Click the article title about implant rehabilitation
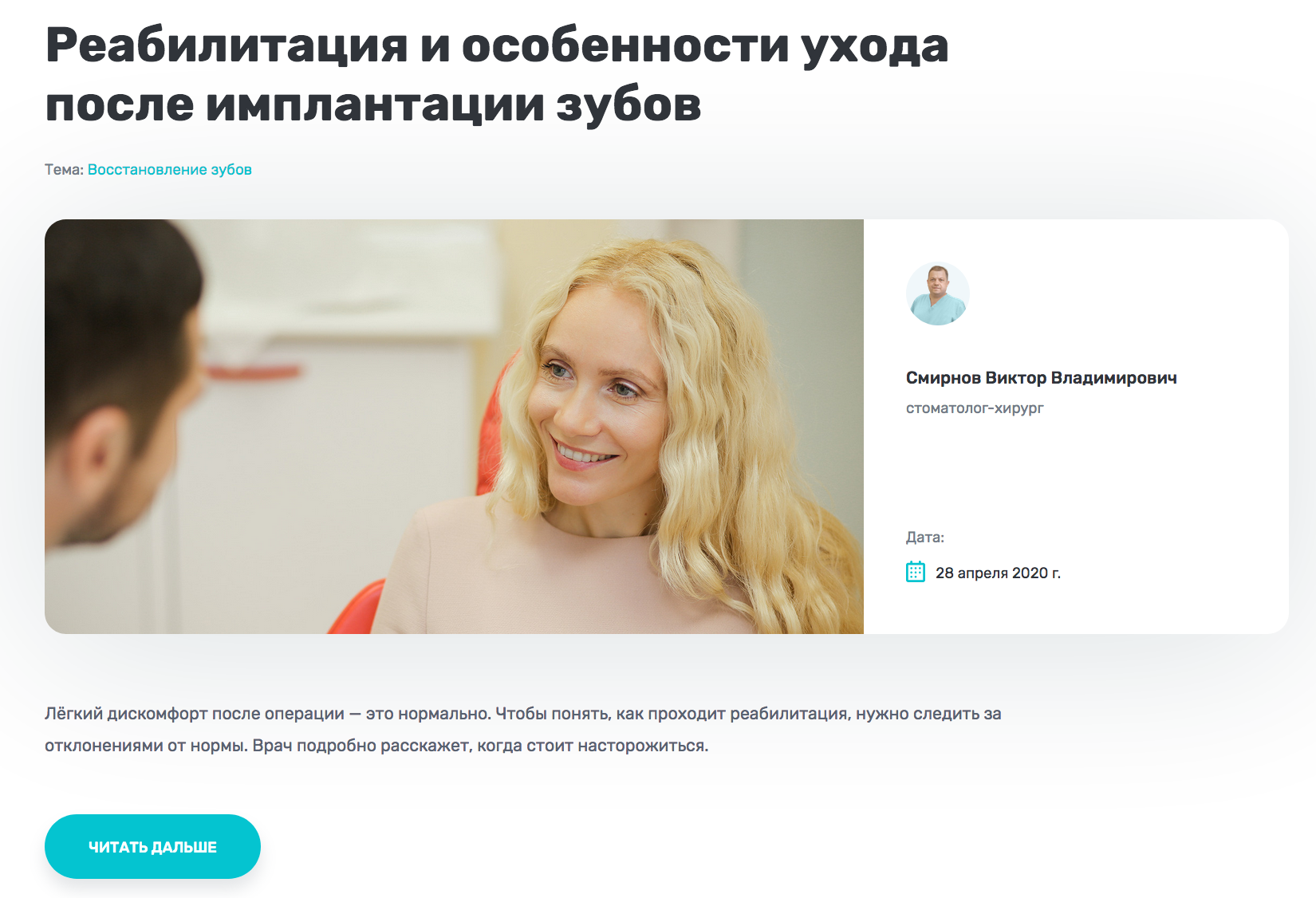 497,74
